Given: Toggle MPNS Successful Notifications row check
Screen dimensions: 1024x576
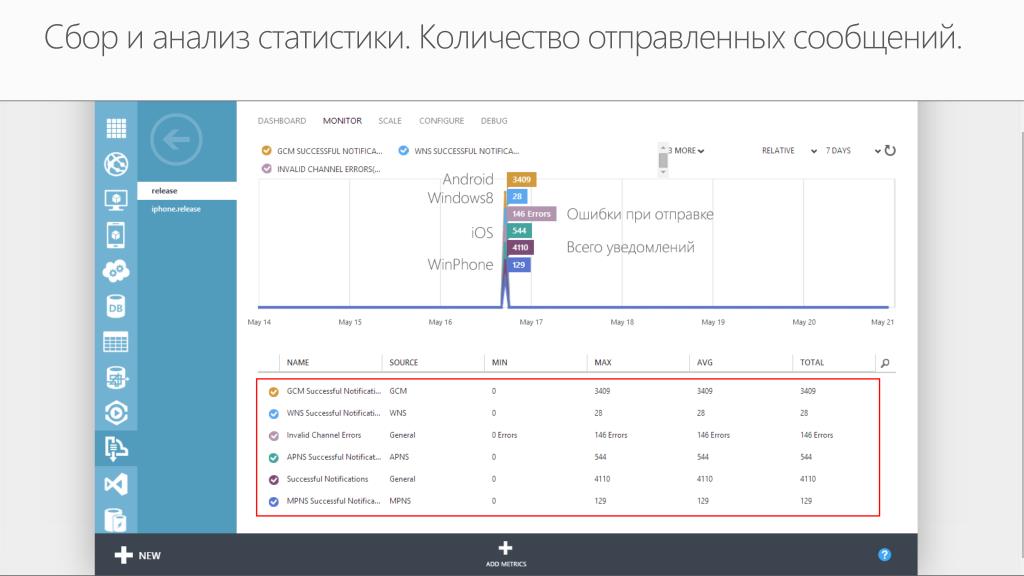Looking at the screenshot, I should pos(274,502).
